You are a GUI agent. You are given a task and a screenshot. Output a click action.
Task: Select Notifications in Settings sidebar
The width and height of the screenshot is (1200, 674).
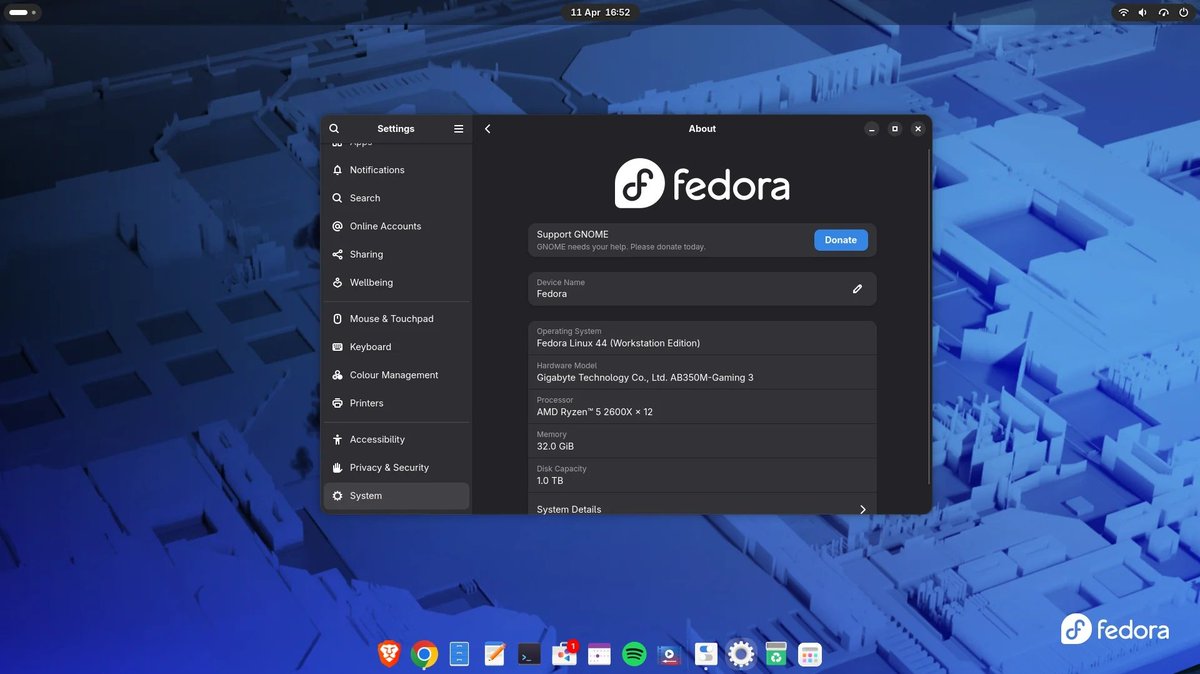click(x=396, y=170)
